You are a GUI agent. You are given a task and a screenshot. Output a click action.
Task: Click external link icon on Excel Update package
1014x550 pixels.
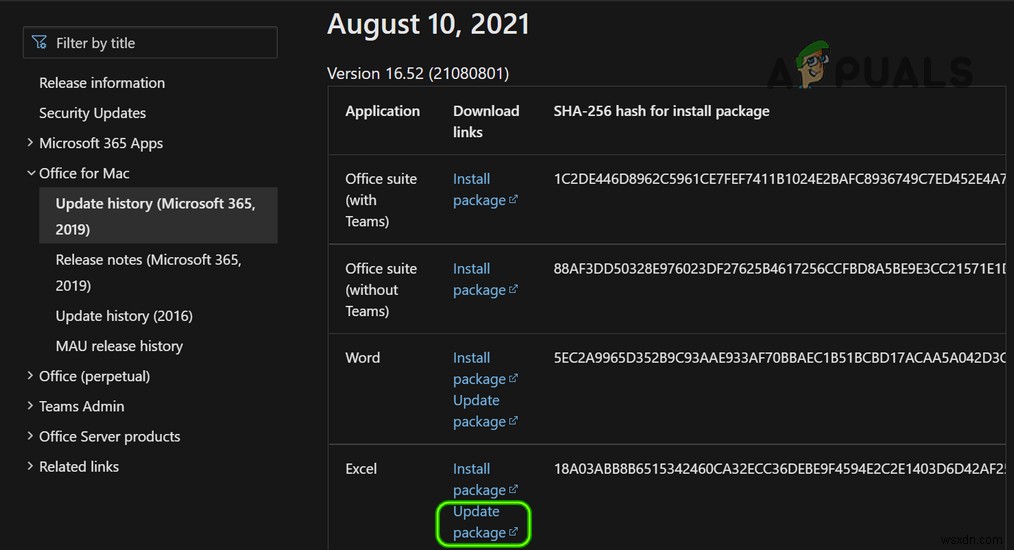(513, 532)
